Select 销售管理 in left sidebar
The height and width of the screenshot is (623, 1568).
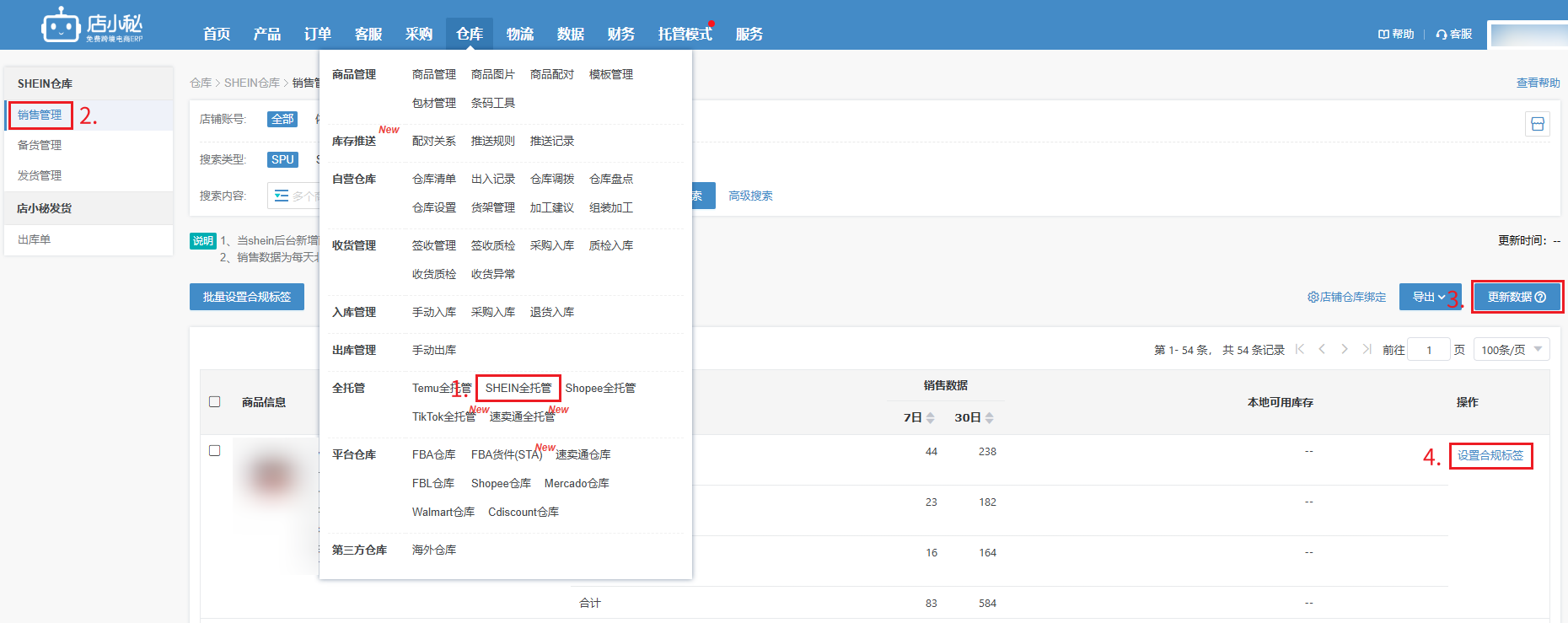tap(40, 115)
